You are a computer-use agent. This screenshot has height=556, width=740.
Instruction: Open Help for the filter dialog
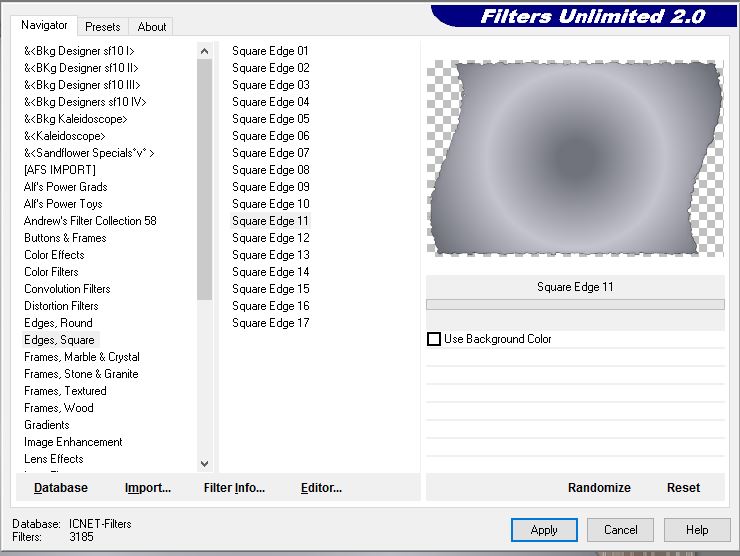pyautogui.click(x=697, y=530)
